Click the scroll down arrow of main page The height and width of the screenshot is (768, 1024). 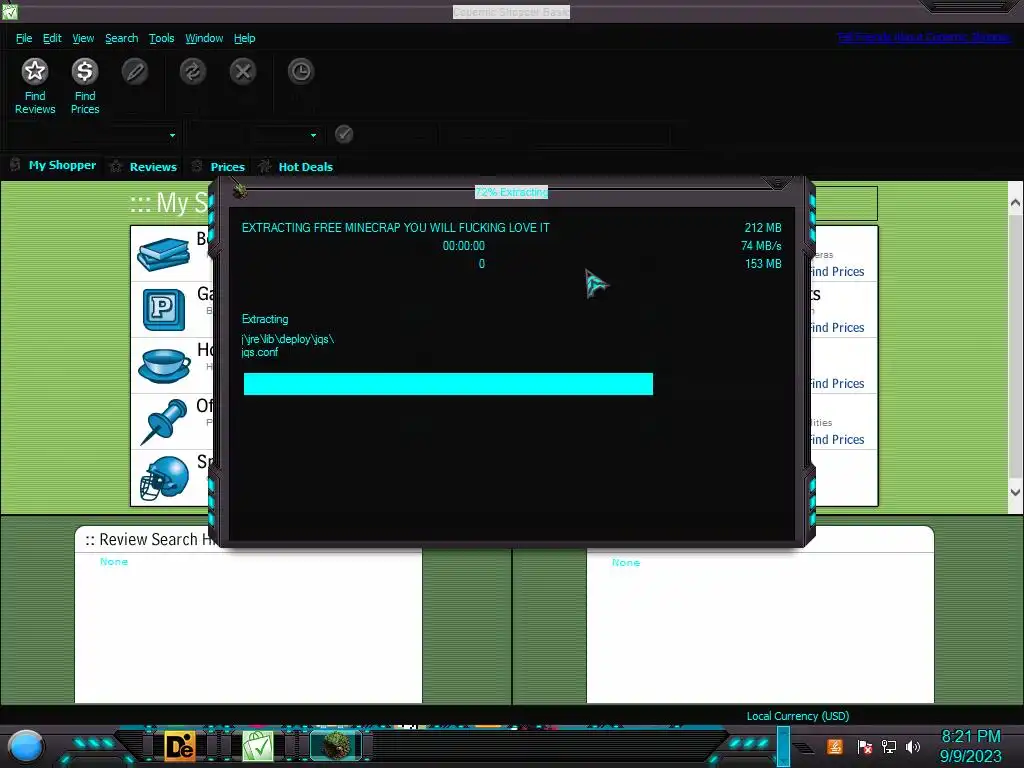[x=1016, y=492]
